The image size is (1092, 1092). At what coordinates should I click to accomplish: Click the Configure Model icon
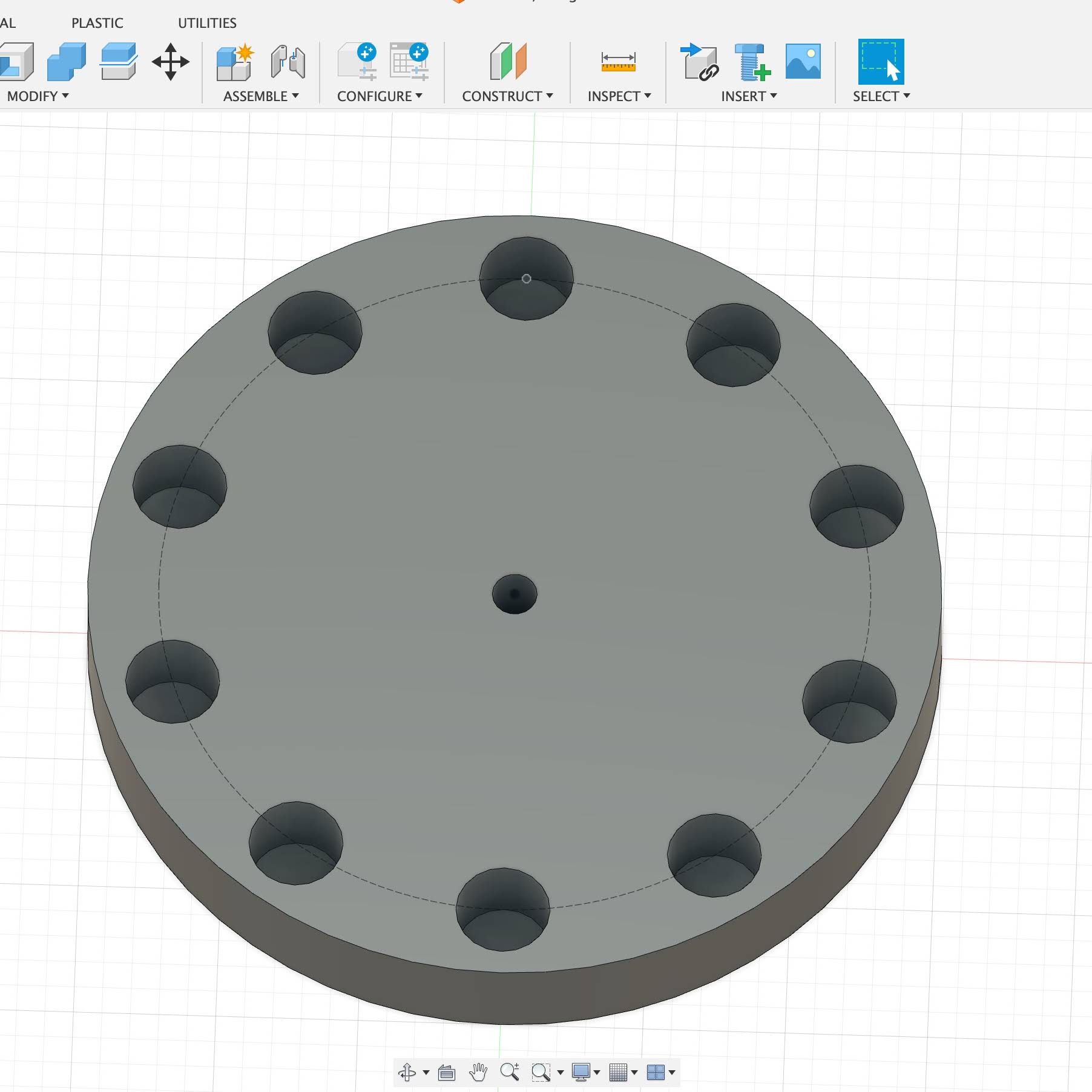click(x=357, y=62)
